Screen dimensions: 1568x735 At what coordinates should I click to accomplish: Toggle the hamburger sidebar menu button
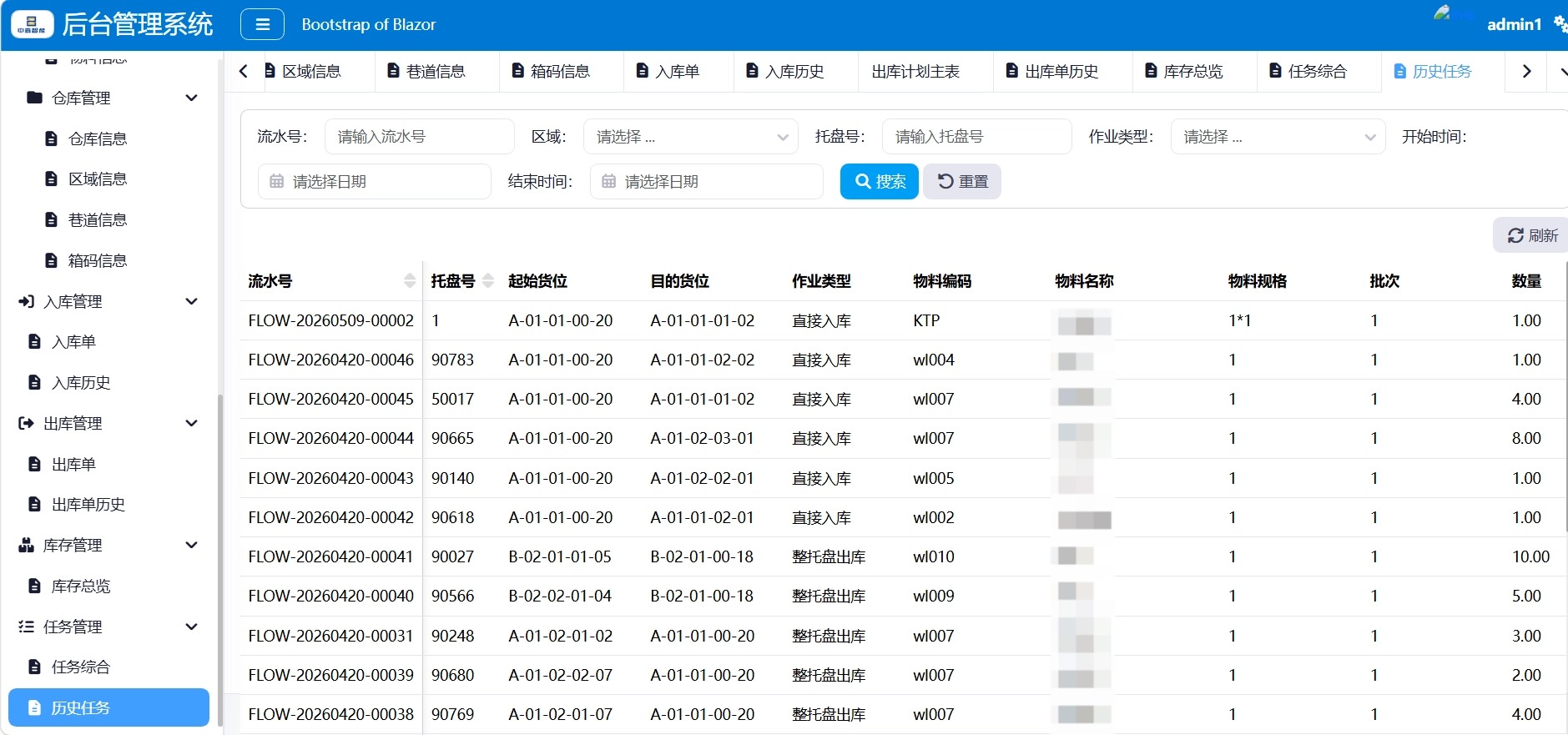coord(262,24)
